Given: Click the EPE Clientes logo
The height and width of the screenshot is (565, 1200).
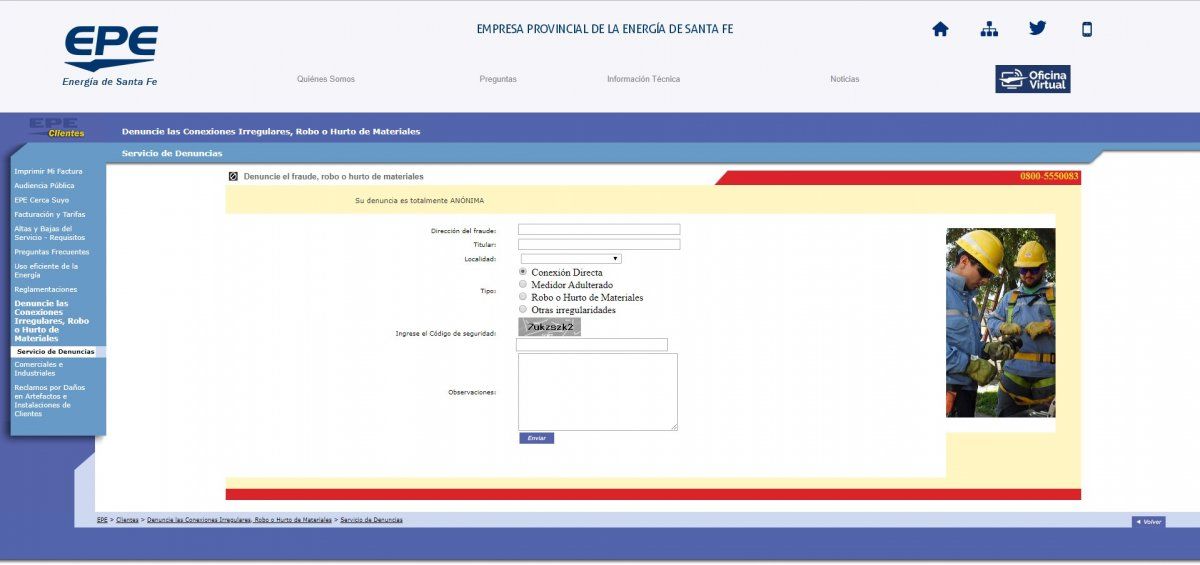Looking at the screenshot, I should 56,127.
